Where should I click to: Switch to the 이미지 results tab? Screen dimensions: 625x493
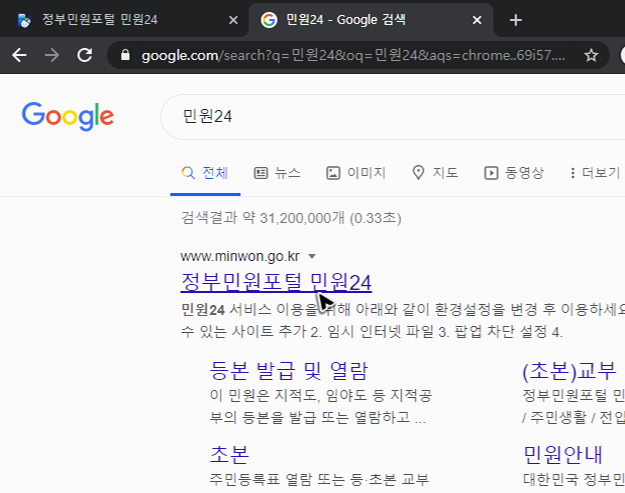pyautogui.click(x=356, y=173)
